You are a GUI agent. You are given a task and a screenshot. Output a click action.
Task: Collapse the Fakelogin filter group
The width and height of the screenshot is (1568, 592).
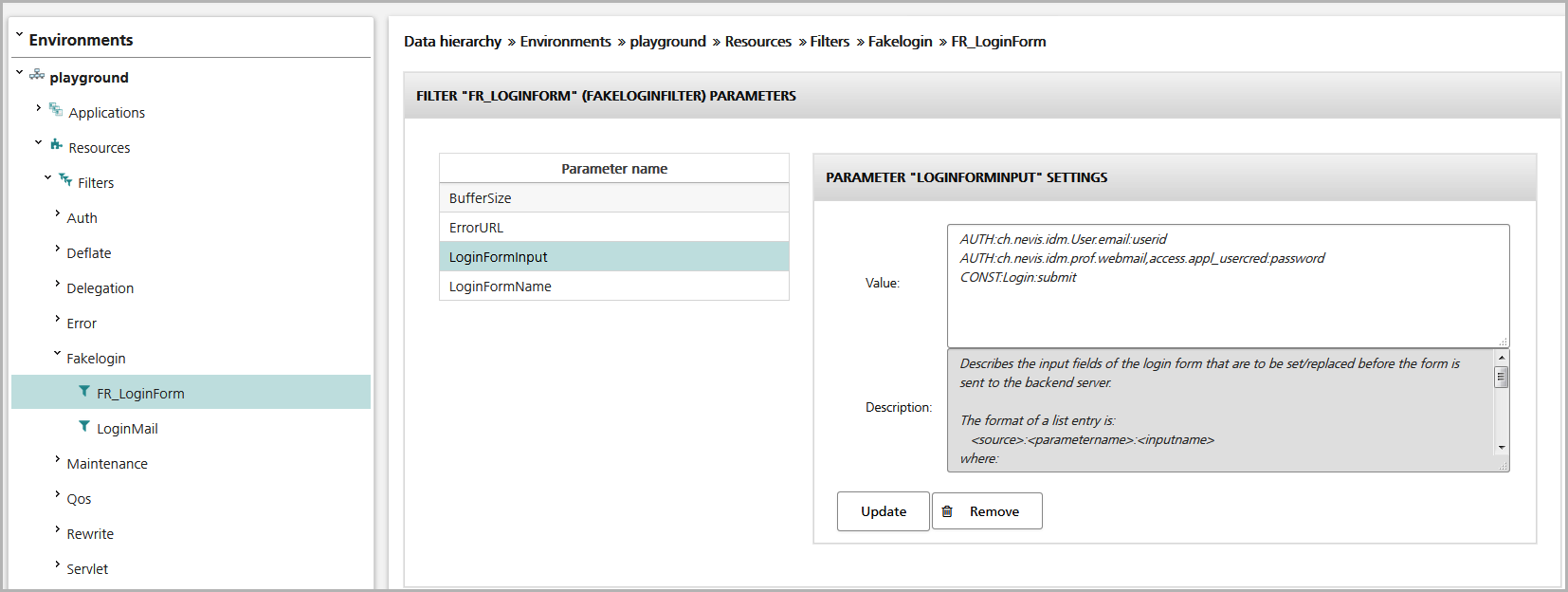[57, 354]
